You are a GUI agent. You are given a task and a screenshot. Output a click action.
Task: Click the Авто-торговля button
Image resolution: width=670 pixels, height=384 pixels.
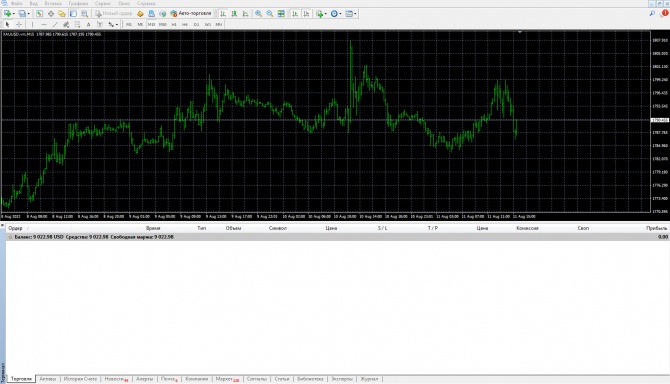click(x=191, y=14)
